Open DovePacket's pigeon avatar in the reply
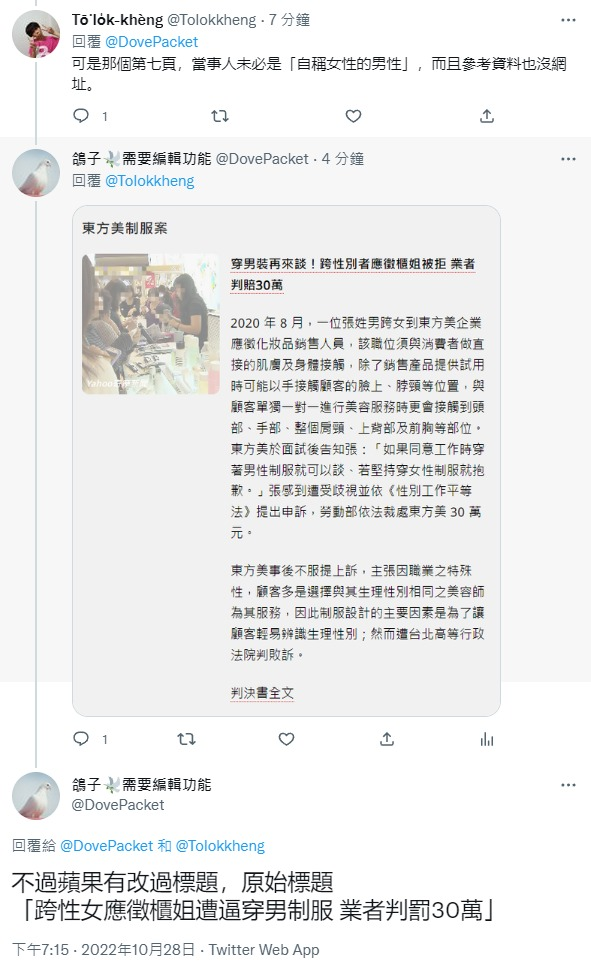 pyautogui.click(x=36, y=173)
